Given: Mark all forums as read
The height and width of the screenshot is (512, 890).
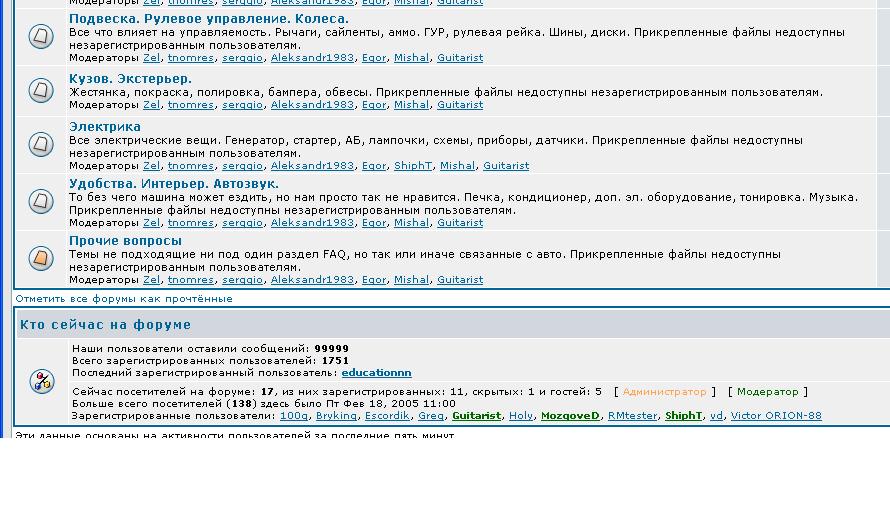Looking at the screenshot, I should (123, 299).
